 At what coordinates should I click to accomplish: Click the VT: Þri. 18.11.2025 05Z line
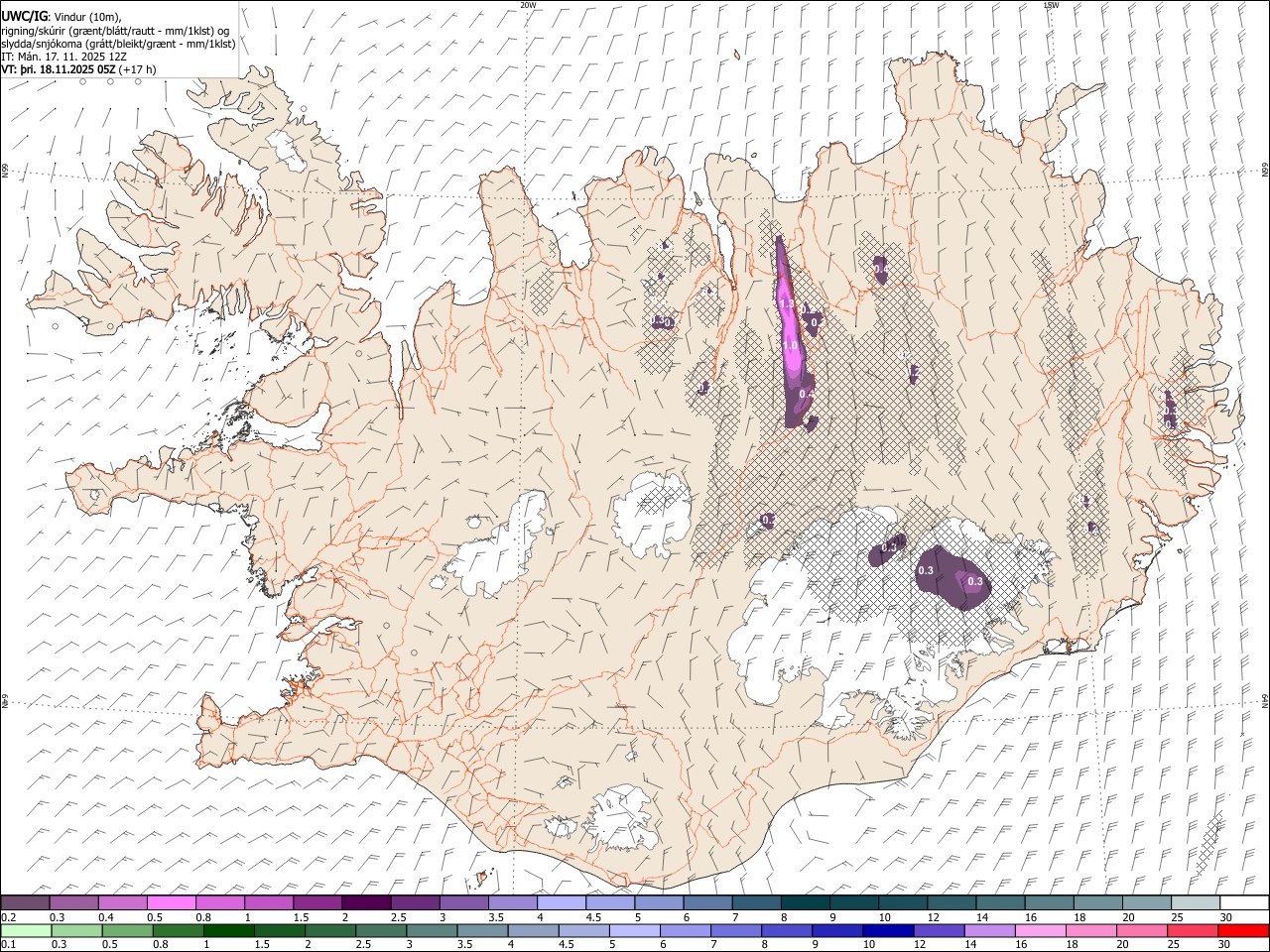[x=78, y=69]
